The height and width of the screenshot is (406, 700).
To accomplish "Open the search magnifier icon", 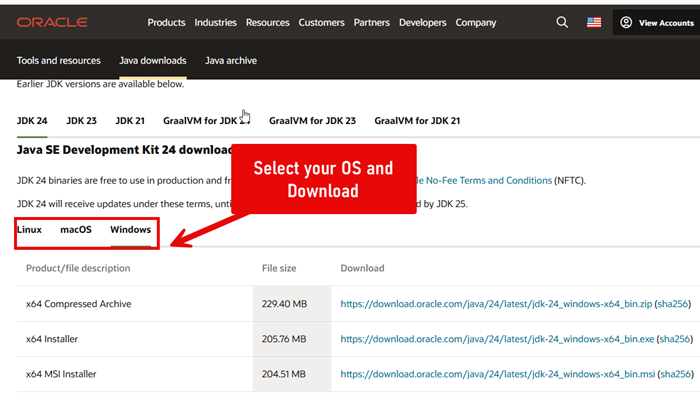I will click(562, 22).
